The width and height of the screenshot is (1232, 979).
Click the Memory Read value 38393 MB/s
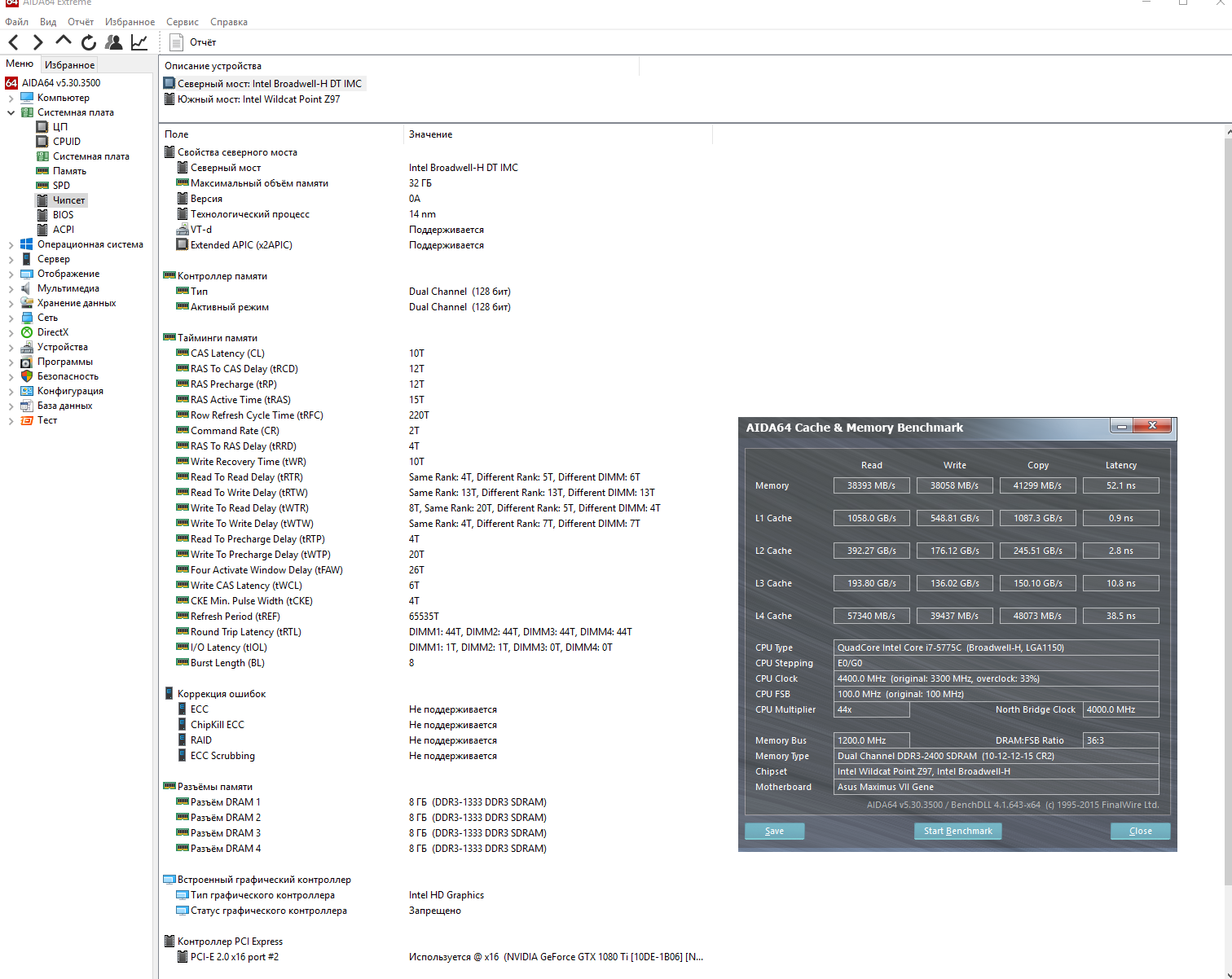click(x=872, y=485)
